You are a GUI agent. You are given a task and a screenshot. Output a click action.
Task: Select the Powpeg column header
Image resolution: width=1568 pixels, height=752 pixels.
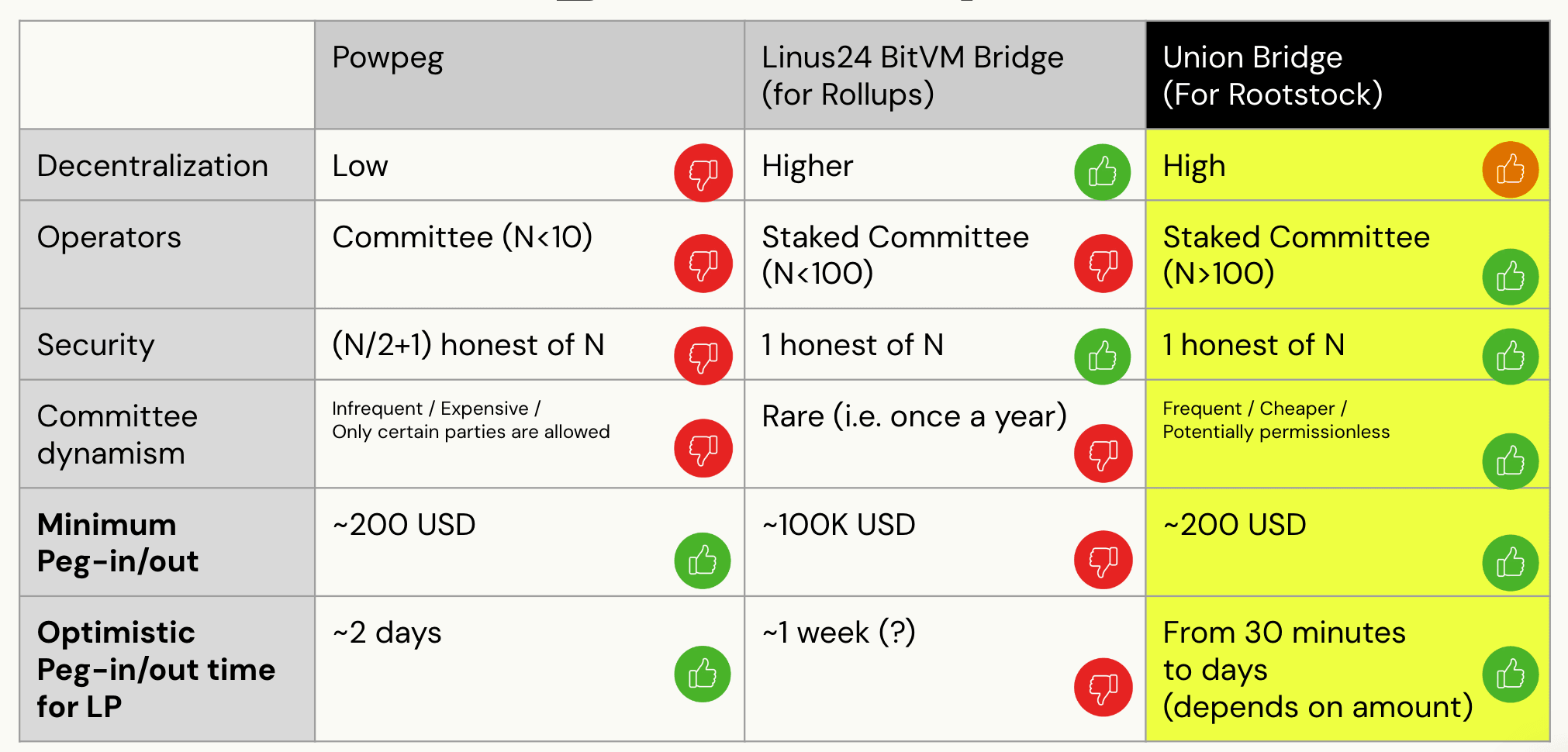[x=529, y=75]
